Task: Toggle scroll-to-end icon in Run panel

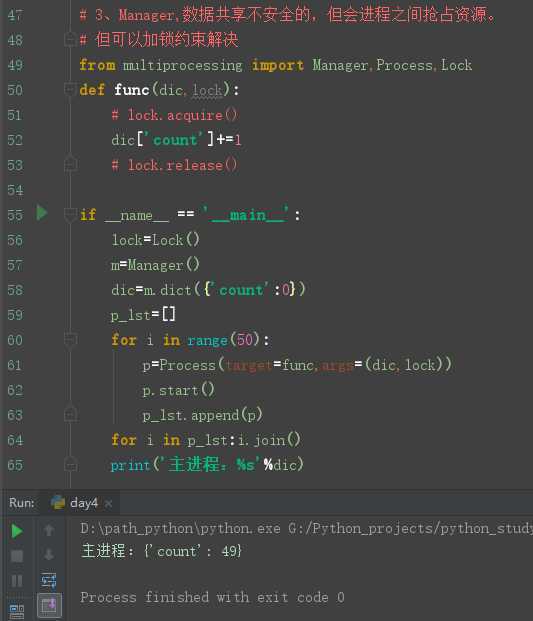Action: coord(49,605)
